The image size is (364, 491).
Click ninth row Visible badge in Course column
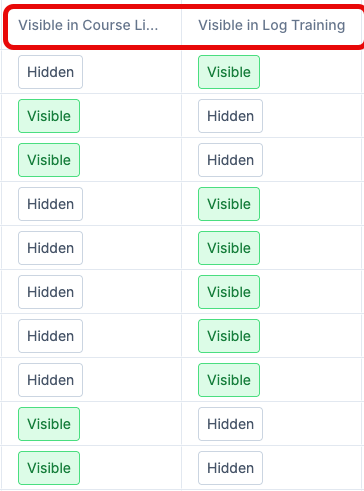pyautogui.click(x=49, y=424)
